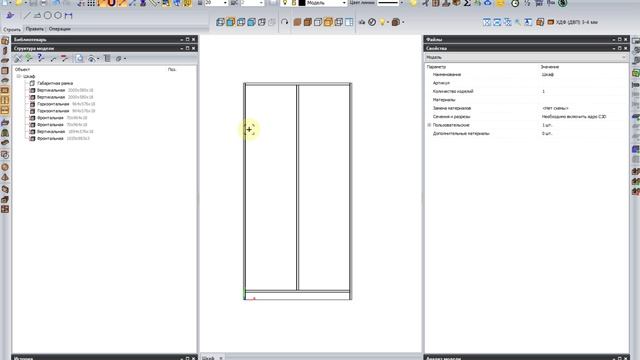Open the Операции tab
This screenshot has height=360, width=640.
[60, 29]
